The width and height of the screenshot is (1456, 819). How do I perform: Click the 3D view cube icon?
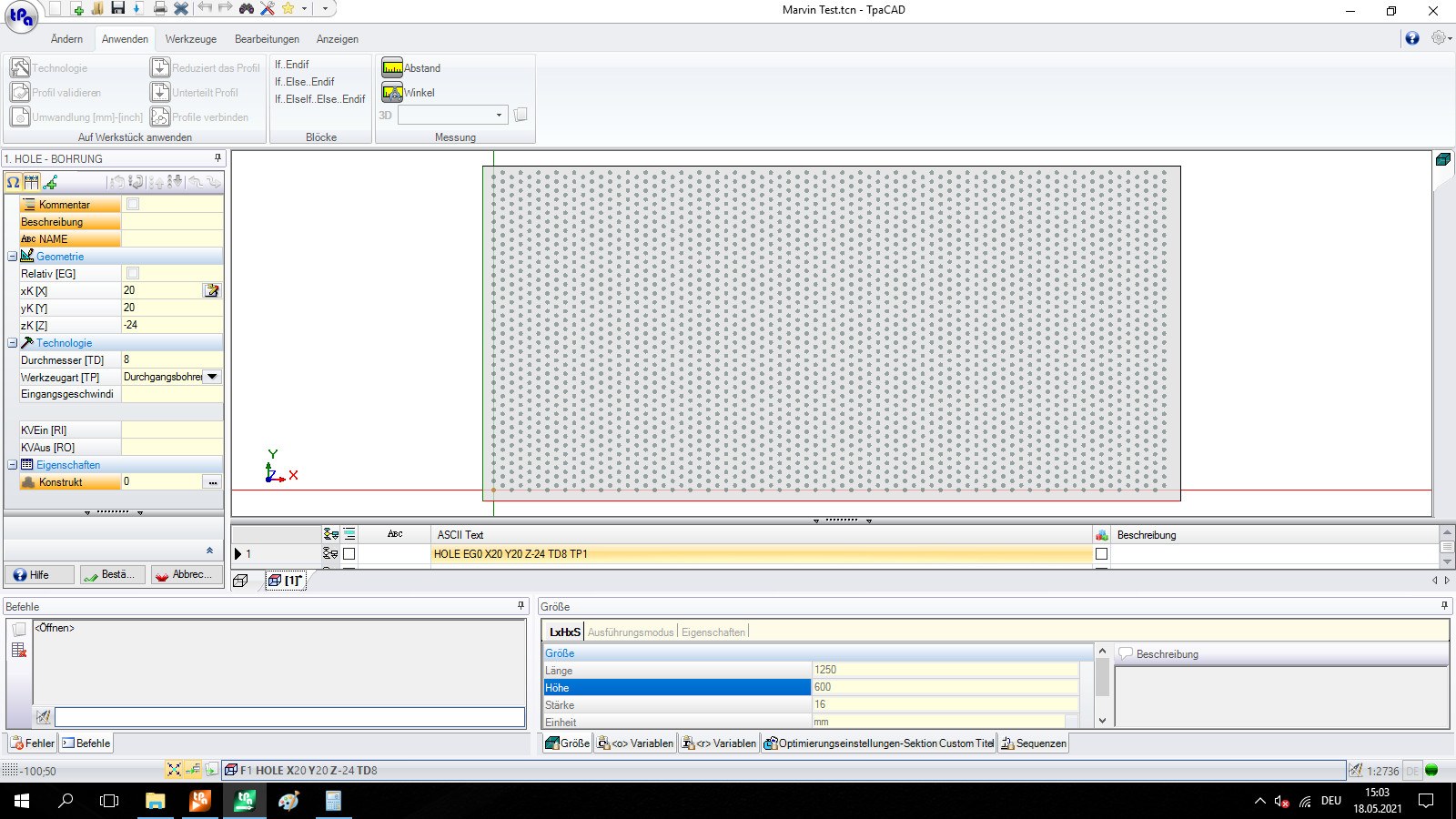coord(1442,160)
